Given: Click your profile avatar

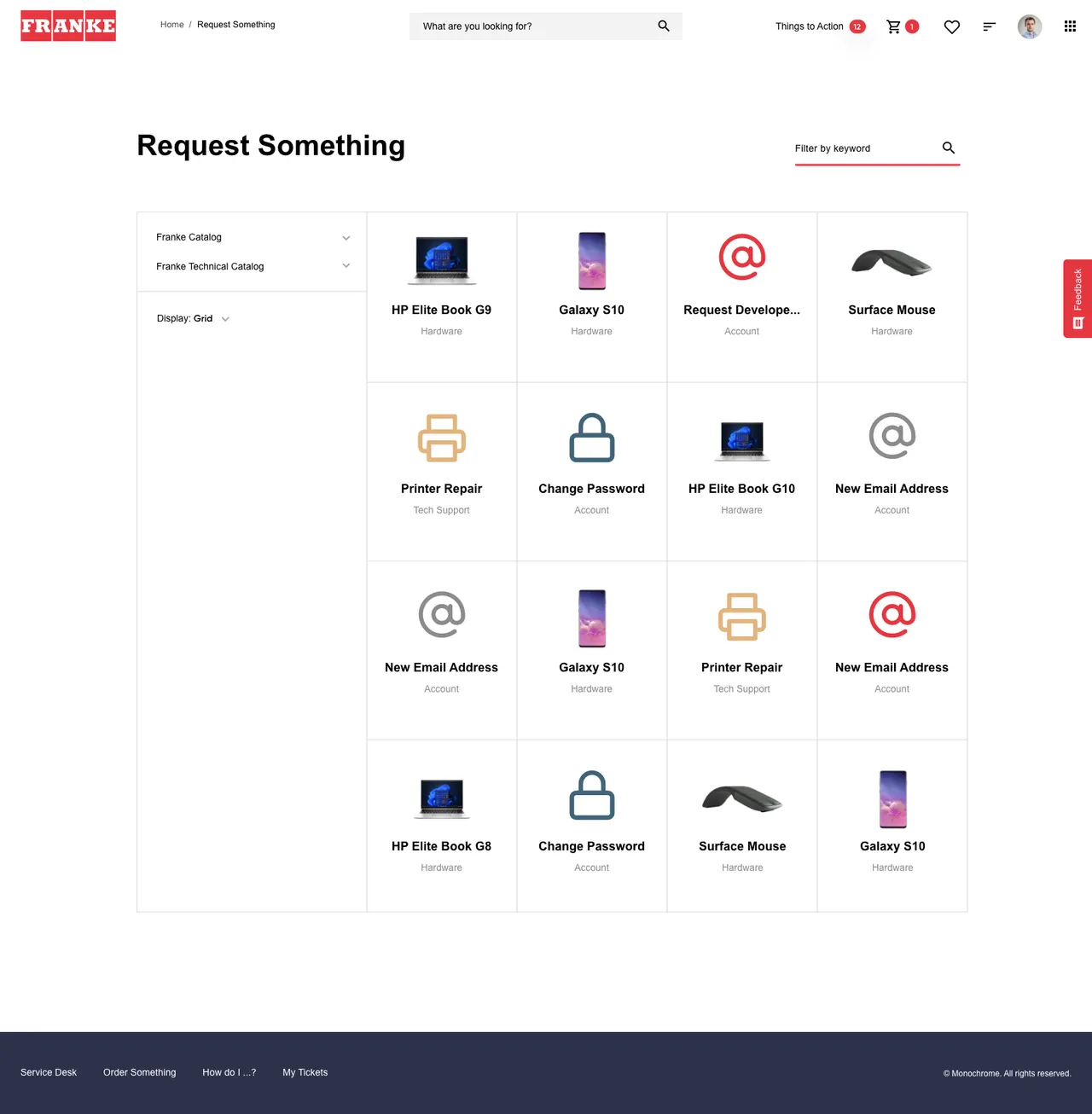Looking at the screenshot, I should click(x=1030, y=26).
